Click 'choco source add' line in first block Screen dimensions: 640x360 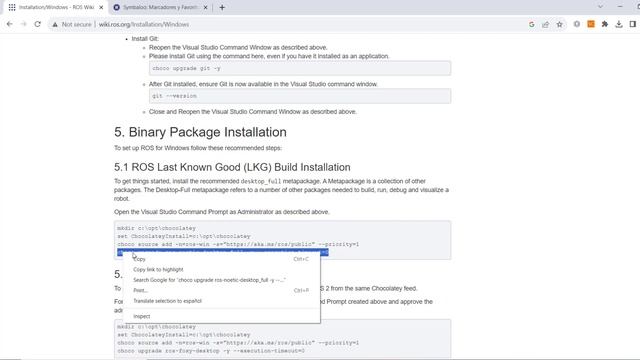point(238,244)
